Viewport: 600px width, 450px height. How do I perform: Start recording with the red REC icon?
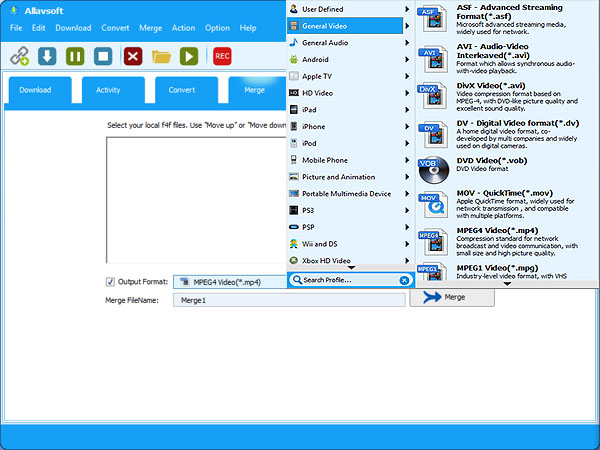pos(222,56)
